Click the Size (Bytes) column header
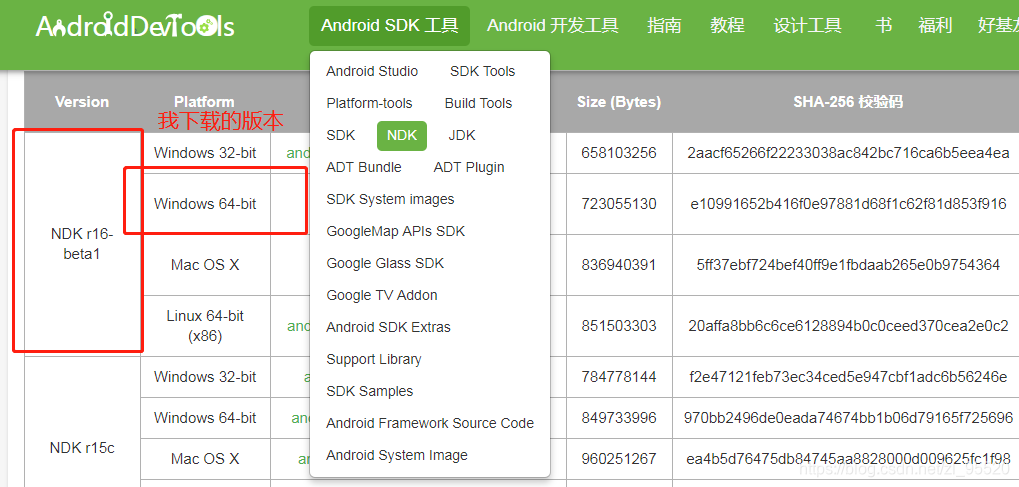Image resolution: width=1019 pixels, height=487 pixels. (619, 102)
